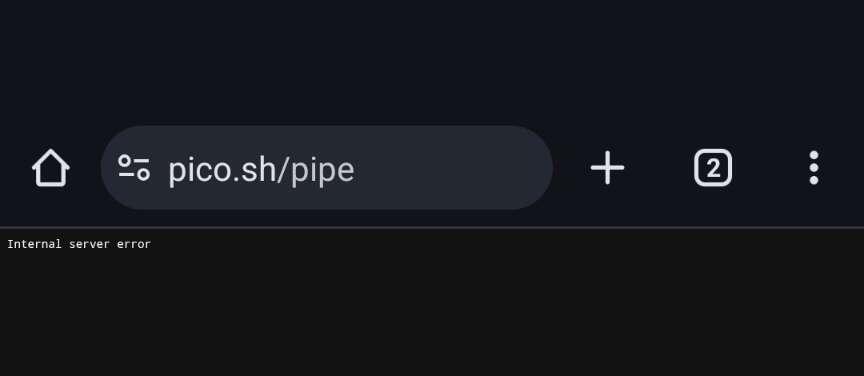This screenshot has width=864, height=376.
Task: Click empty space inside the URL pill
Action: [452, 168]
